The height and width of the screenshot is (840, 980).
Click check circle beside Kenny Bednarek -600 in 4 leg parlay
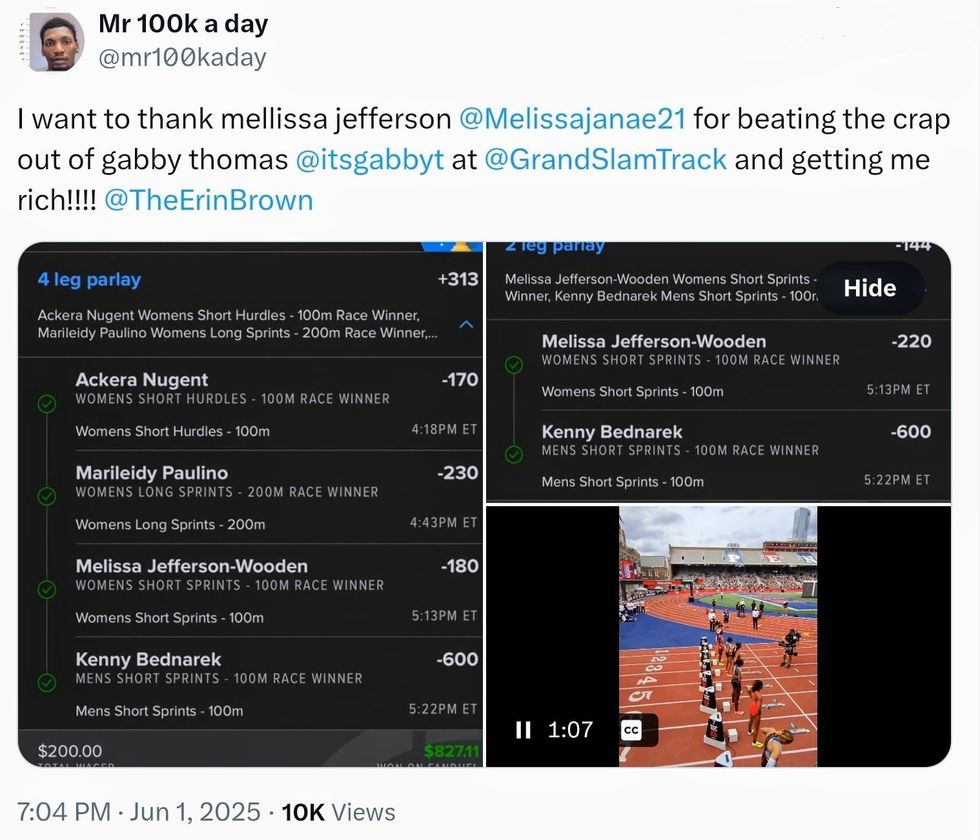[x=46, y=683]
